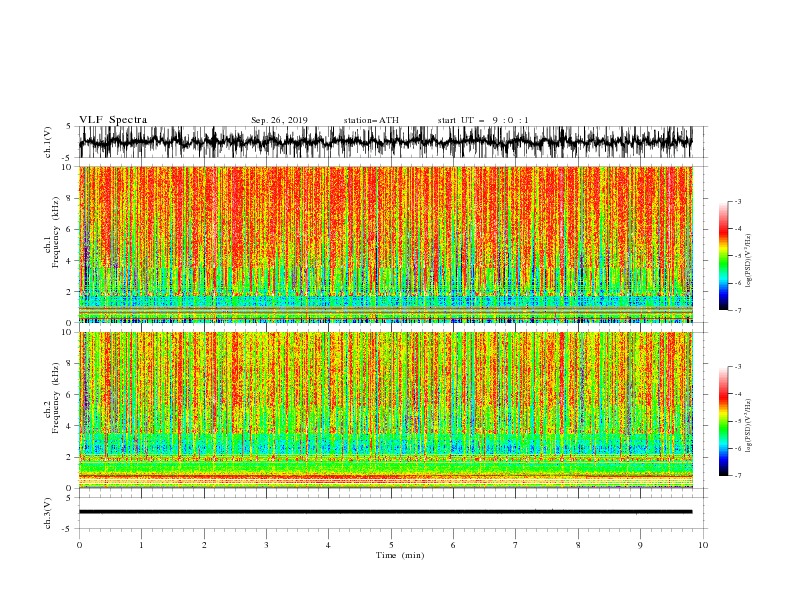Screen dimensions: 792x612
Task: Click the ch.3(V) flat trace
Action: (386, 512)
